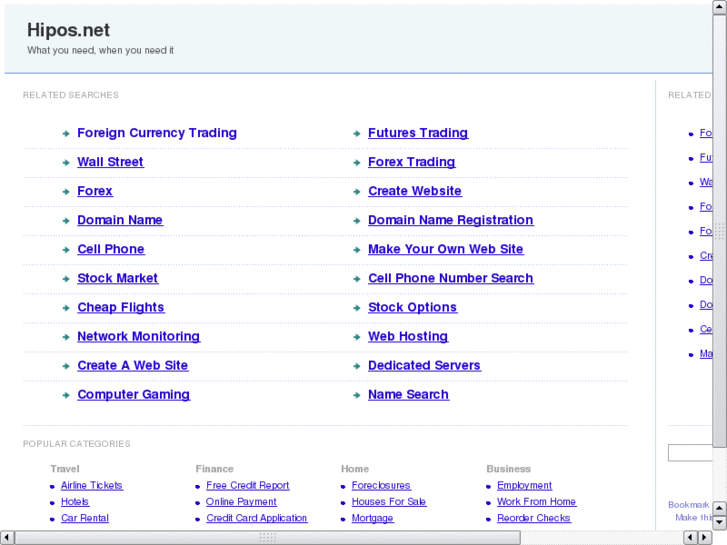The width and height of the screenshot is (727, 545).
Task: Open Credit Card Application link
Action: [x=257, y=518]
